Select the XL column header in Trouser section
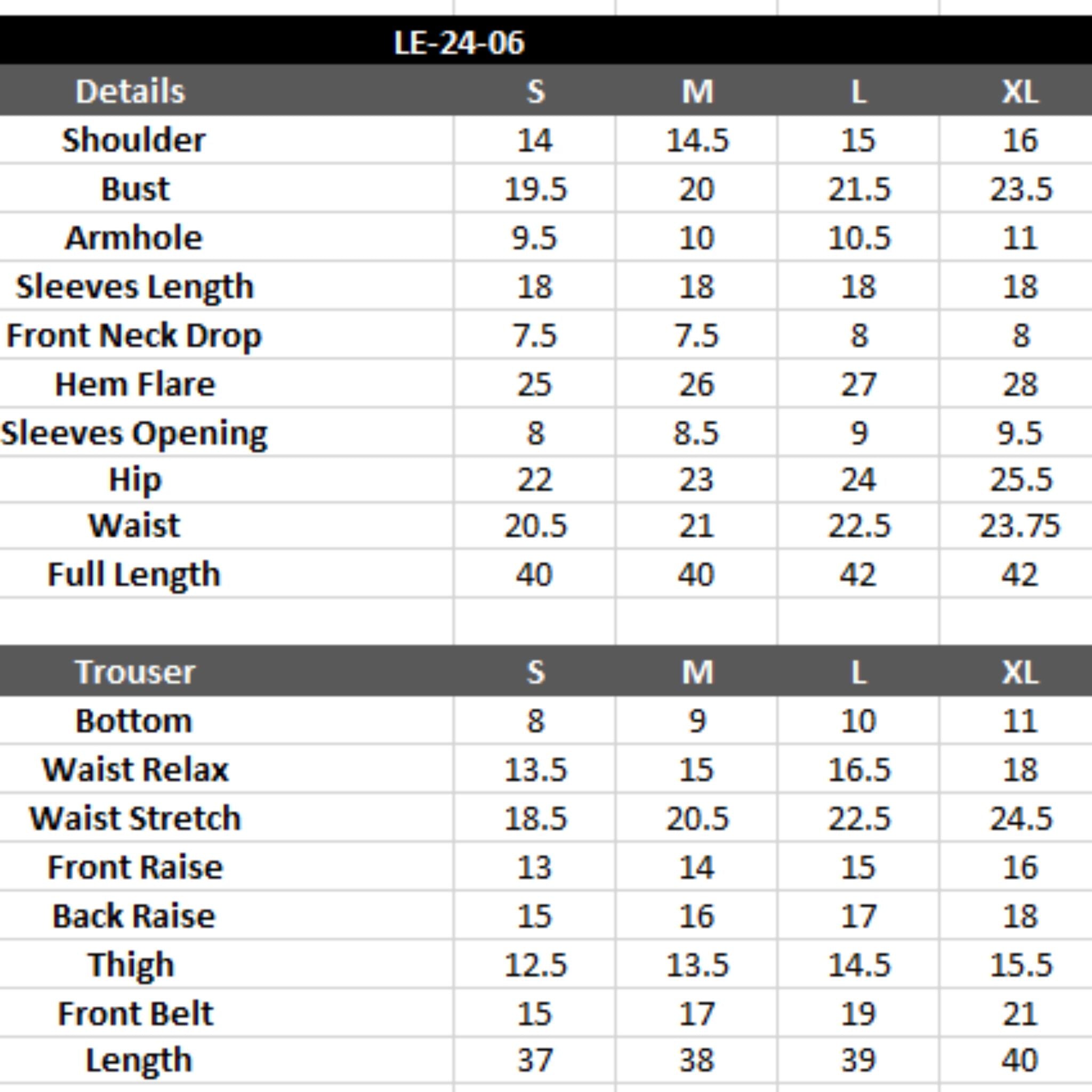Viewport: 1092px width, 1092px height. coord(1019,672)
